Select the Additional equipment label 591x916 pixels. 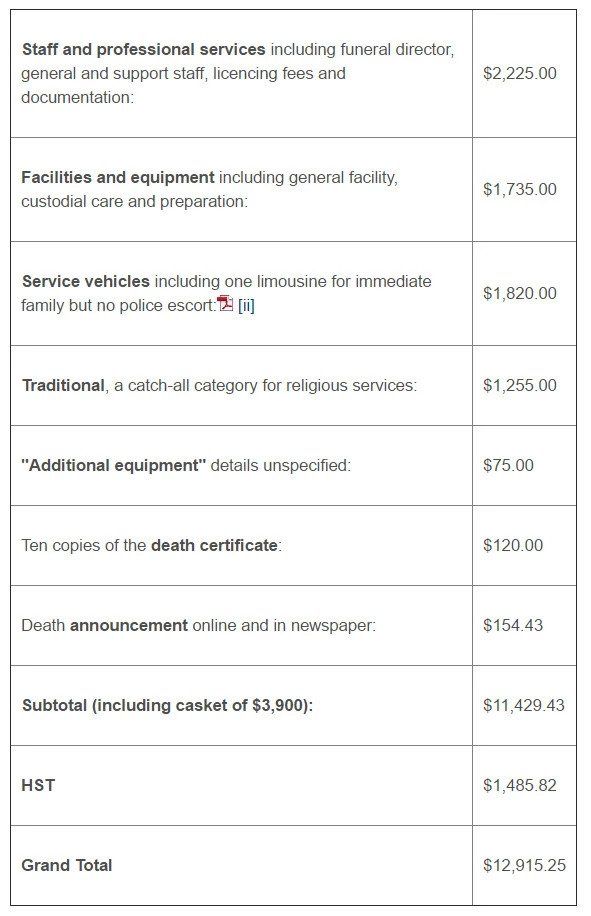pyautogui.click(x=114, y=466)
